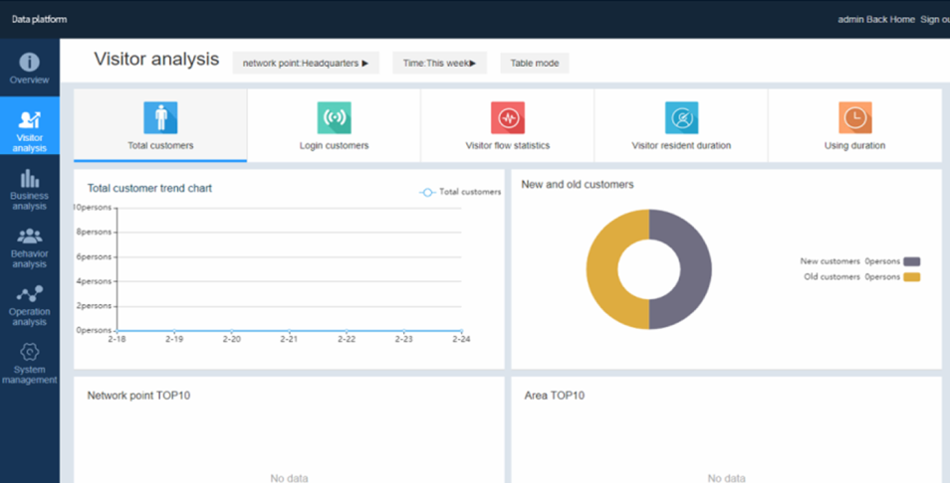950x483 pixels.
Task: Click the 2-19 x-axis label
Action: coord(174,339)
